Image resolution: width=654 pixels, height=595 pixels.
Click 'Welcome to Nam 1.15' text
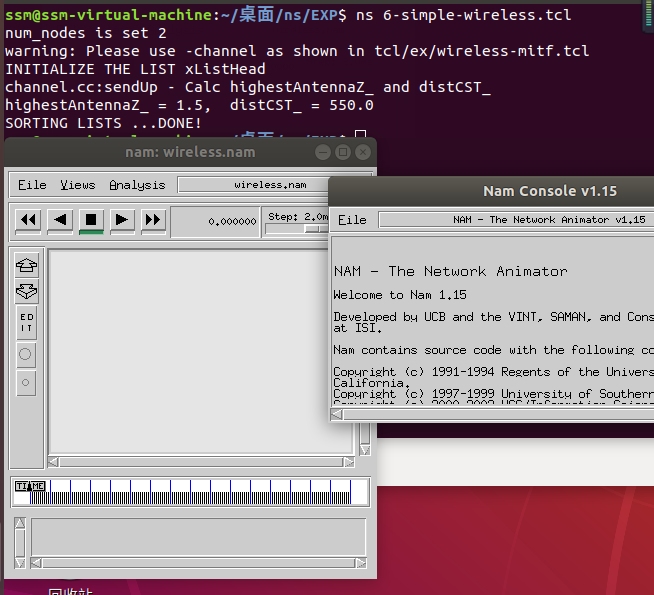400,295
